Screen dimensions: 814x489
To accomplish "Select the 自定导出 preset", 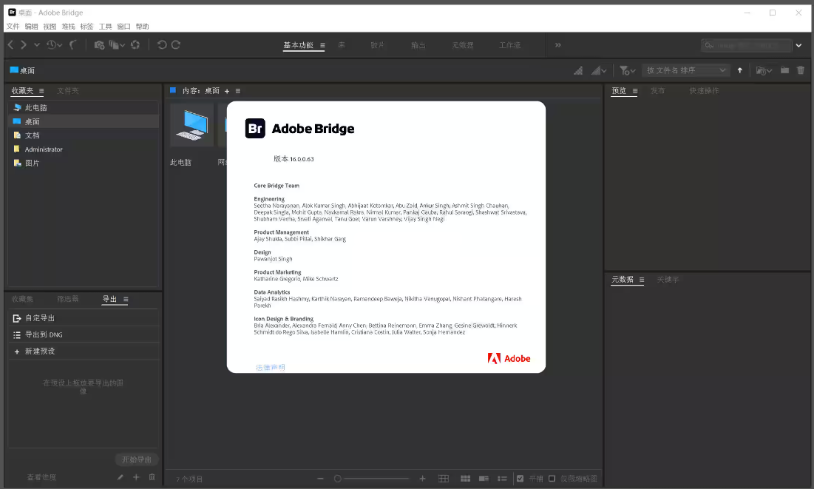I will pos(84,318).
